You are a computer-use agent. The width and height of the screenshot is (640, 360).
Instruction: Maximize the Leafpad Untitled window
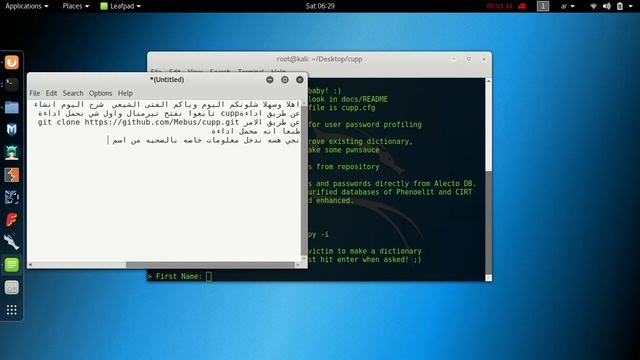tap(285, 80)
